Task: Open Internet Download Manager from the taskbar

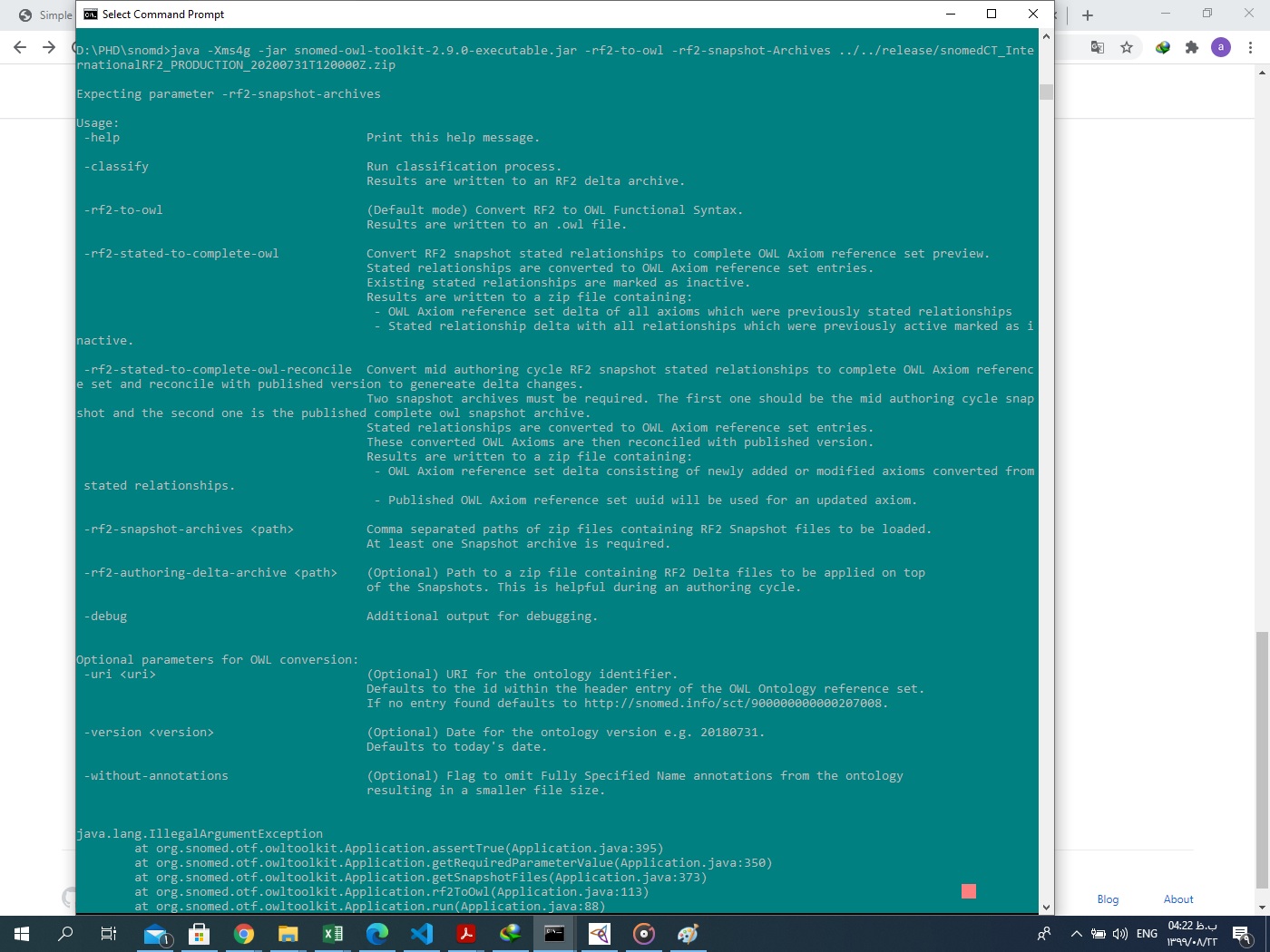Action: (510, 934)
